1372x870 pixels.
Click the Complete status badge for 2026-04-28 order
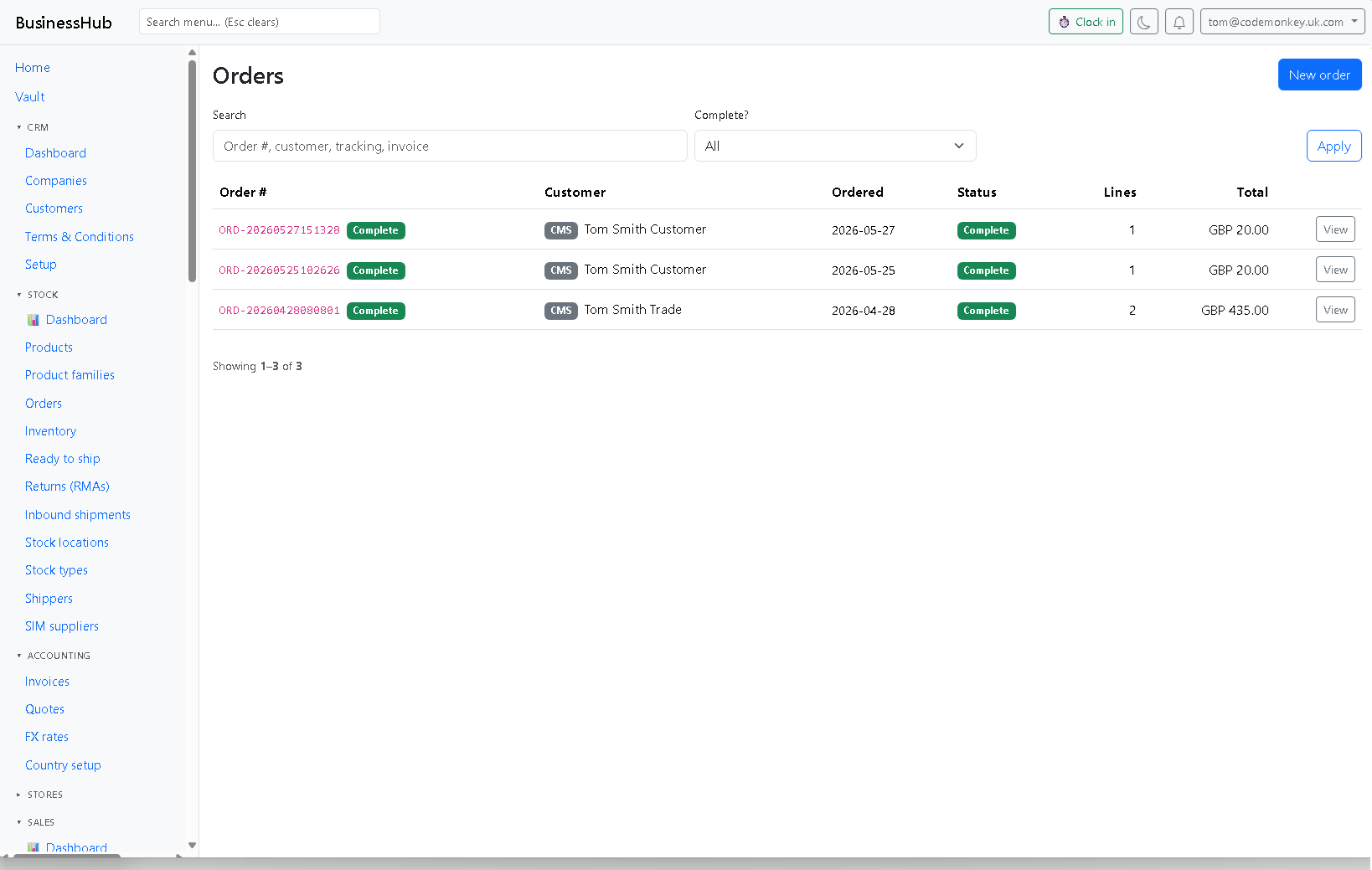[987, 311]
